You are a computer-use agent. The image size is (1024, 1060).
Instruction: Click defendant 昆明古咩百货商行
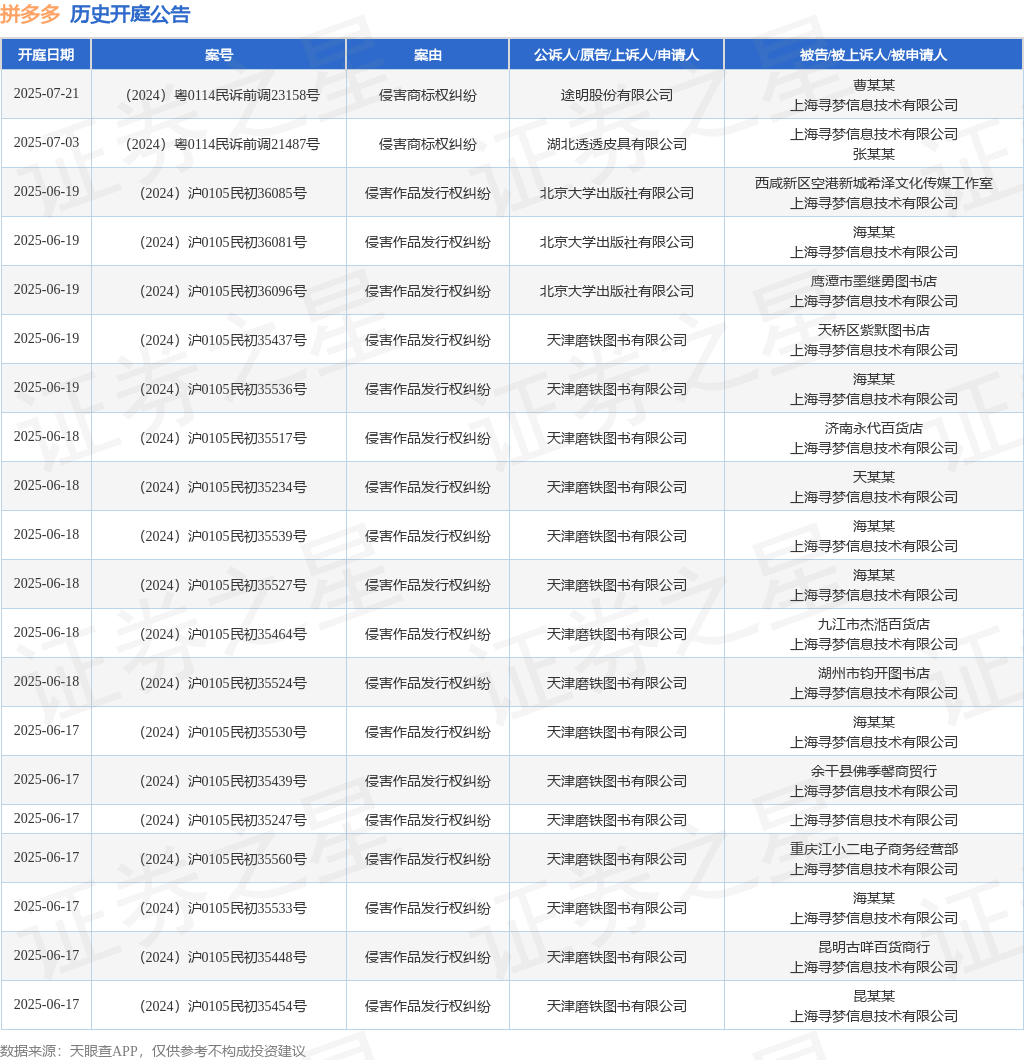pyautogui.click(x=873, y=947)
